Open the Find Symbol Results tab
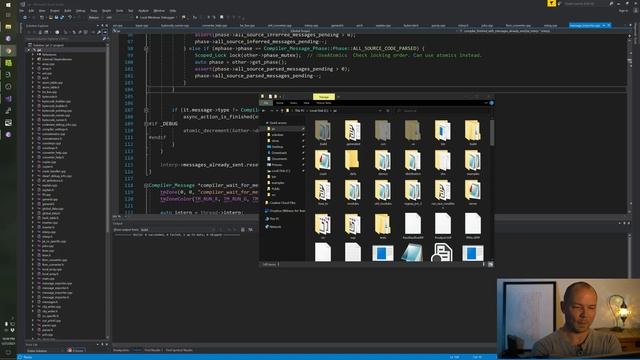Viewport: 640px width, 360px height. (x=179, y=350)
